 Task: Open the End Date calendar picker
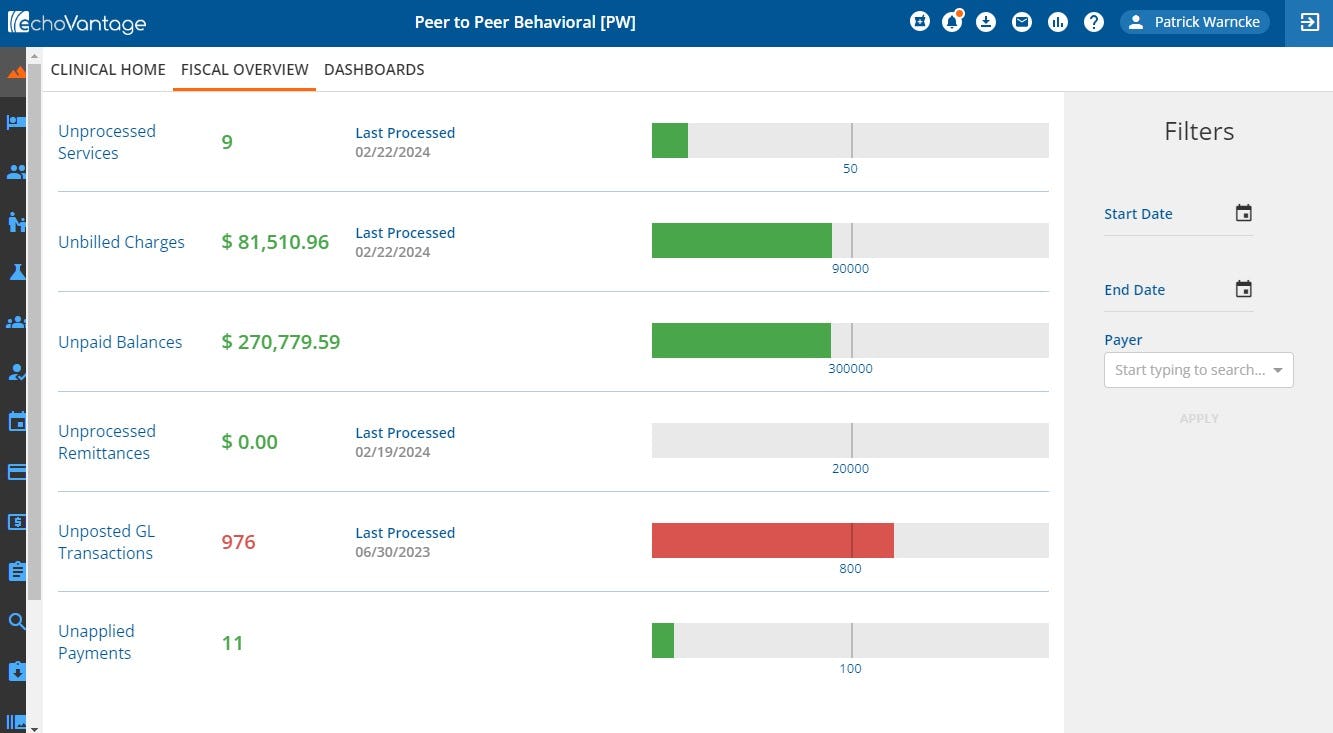(x=1243, y=288)
